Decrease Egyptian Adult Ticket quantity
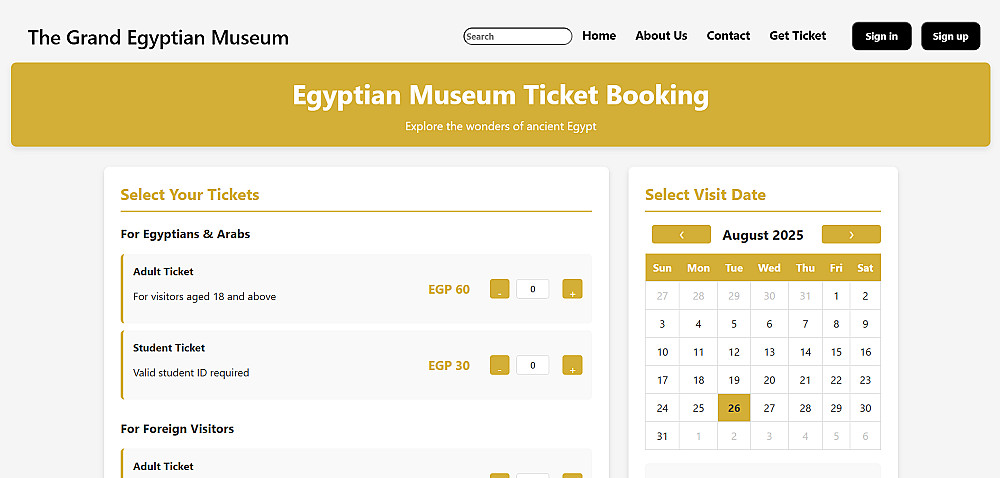The width and height of the screenshot is (1000, 478). tap(499, 289)
